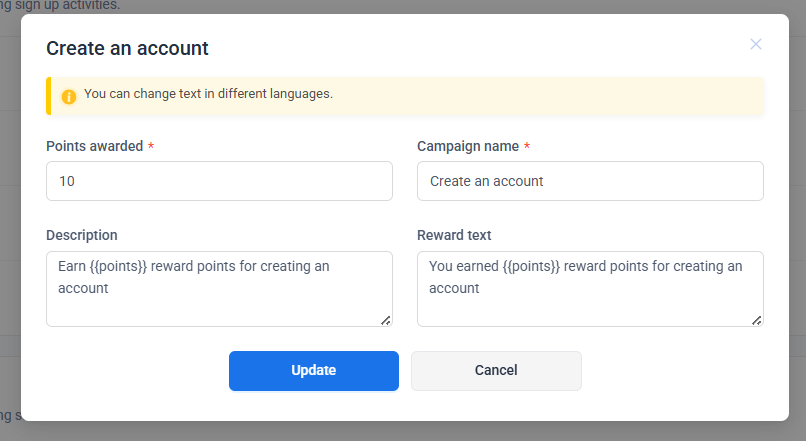Click the Points awarded input field
Viewport: 806px width, 441px height.
[219, 181]
